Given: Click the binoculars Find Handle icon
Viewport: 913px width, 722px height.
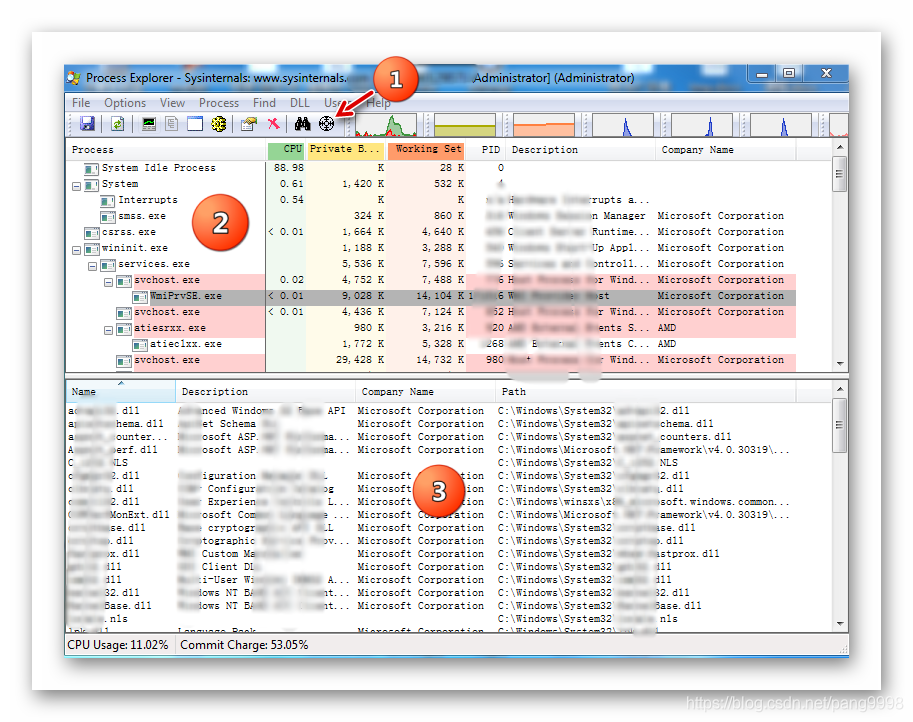Looking at the screenshot, I should click(x=303, y=124).
